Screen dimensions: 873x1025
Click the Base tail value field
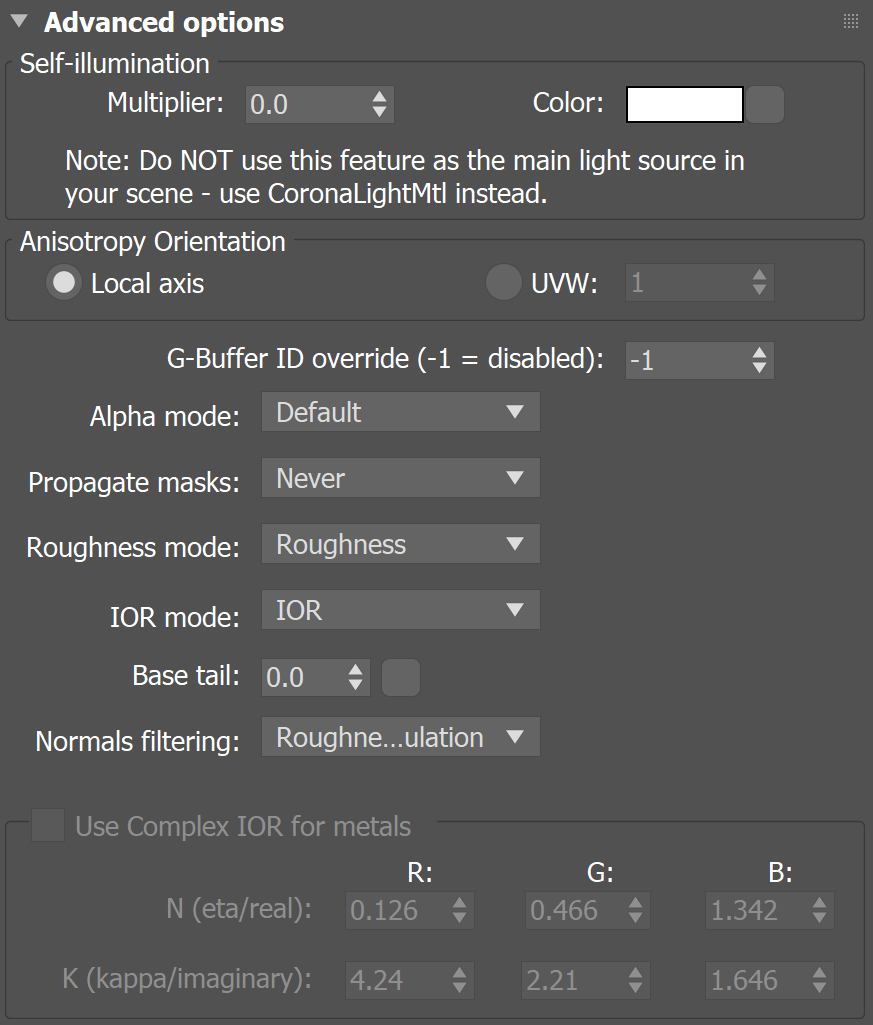coord(301,678)
